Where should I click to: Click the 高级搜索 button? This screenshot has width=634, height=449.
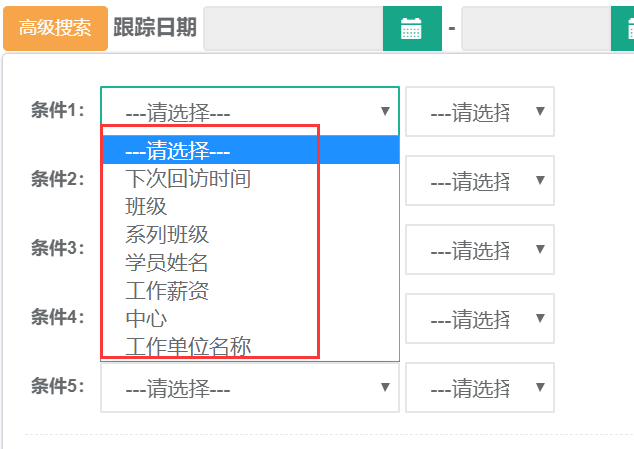click(x=55, y=28)
